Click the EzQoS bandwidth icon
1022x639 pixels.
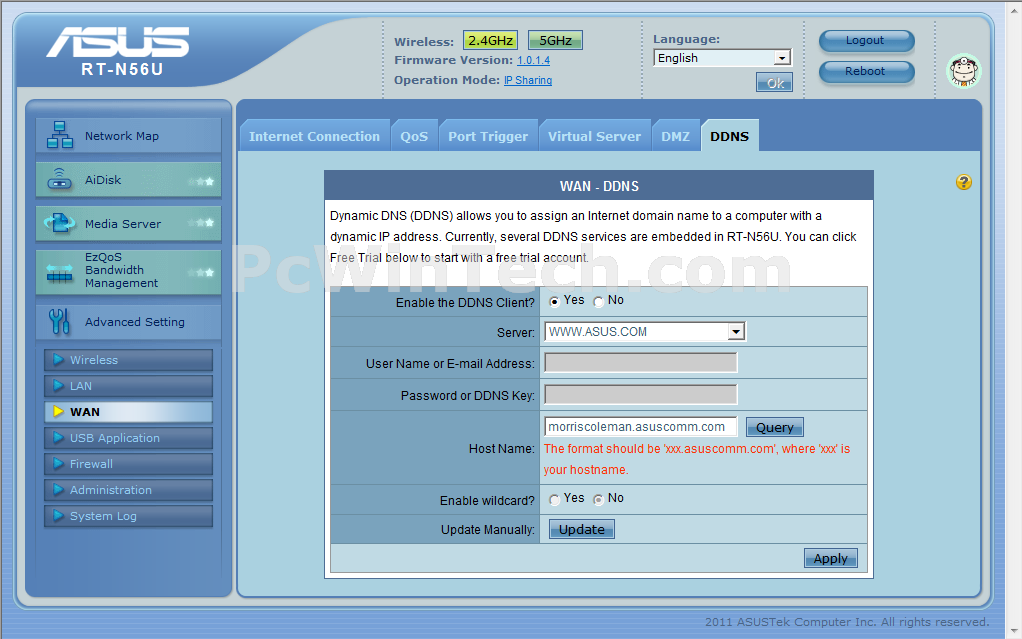(59, 274)
